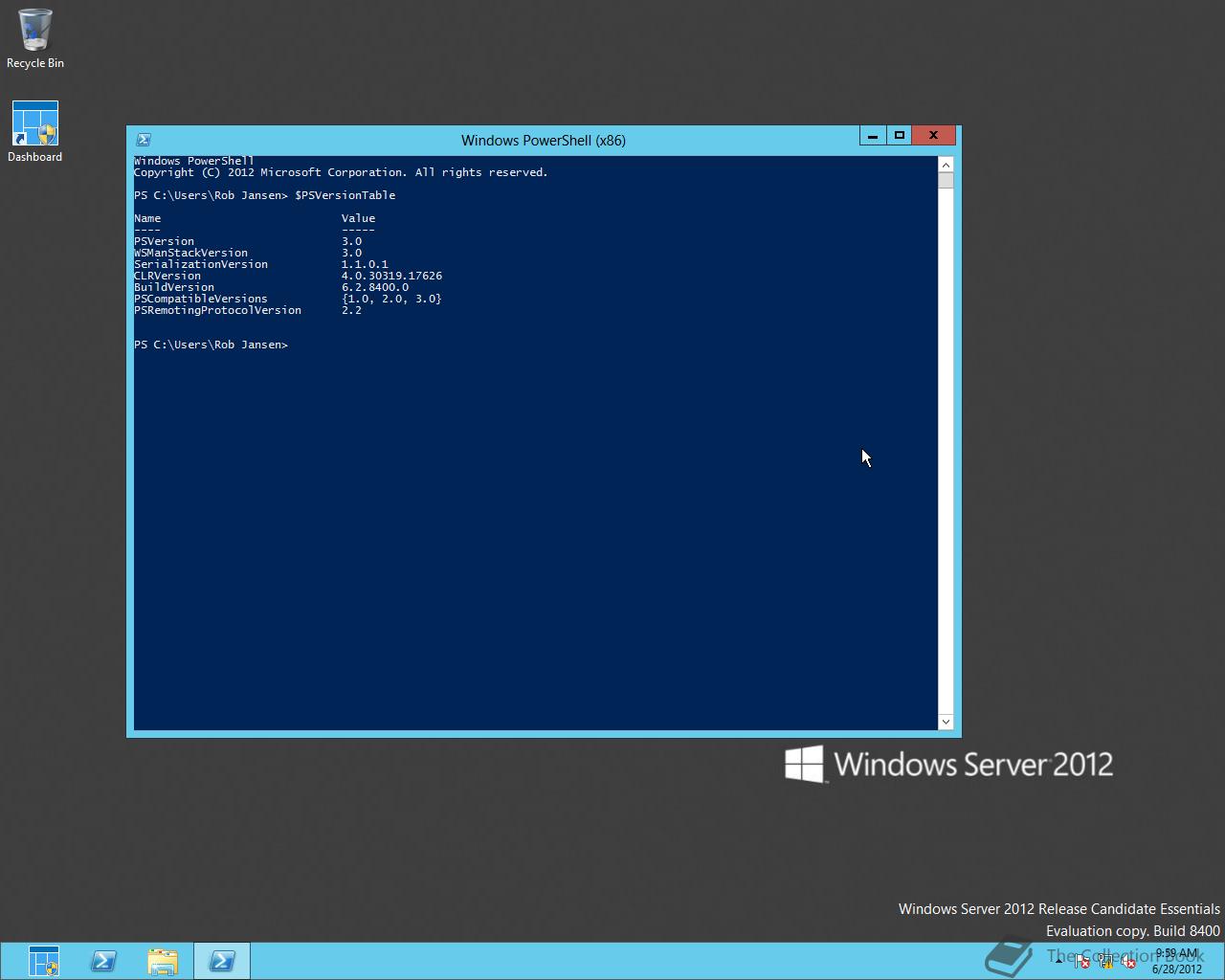Viewport: 1225px width, 980px height.
Task: Click the PSCompatibleVersions row name
Action: coord(201,299)
